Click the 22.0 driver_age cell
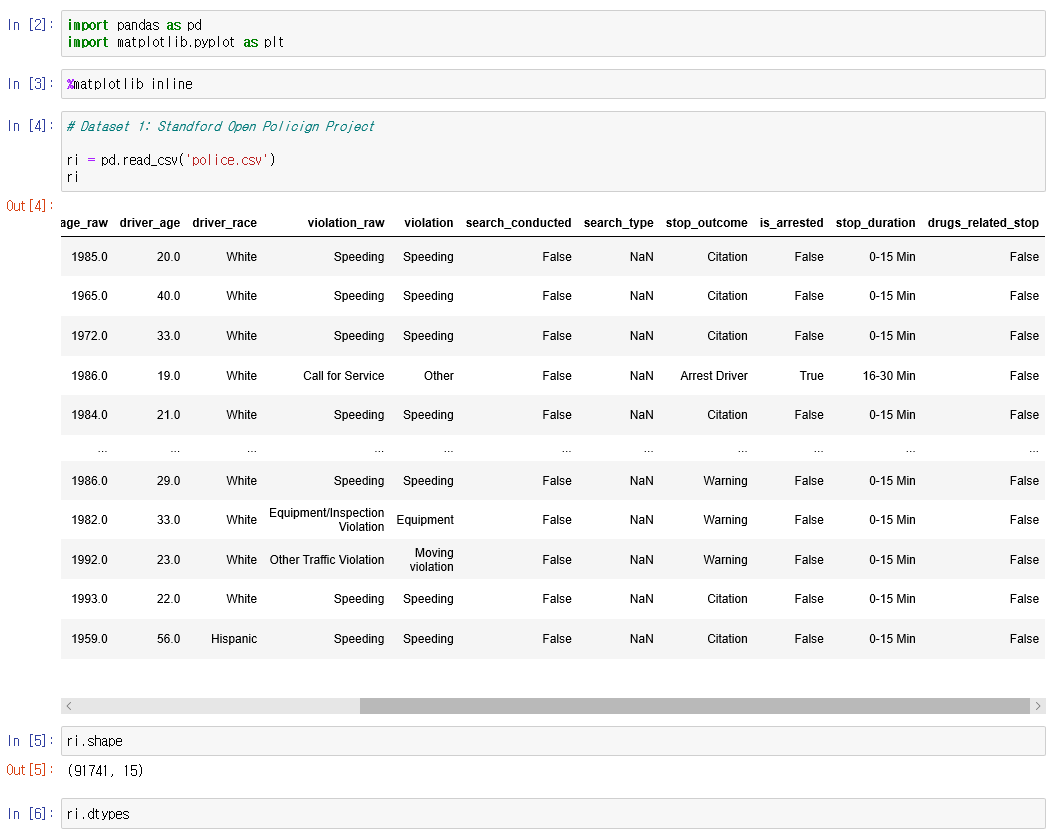The image size is (1051, 835). pos(168,599)
